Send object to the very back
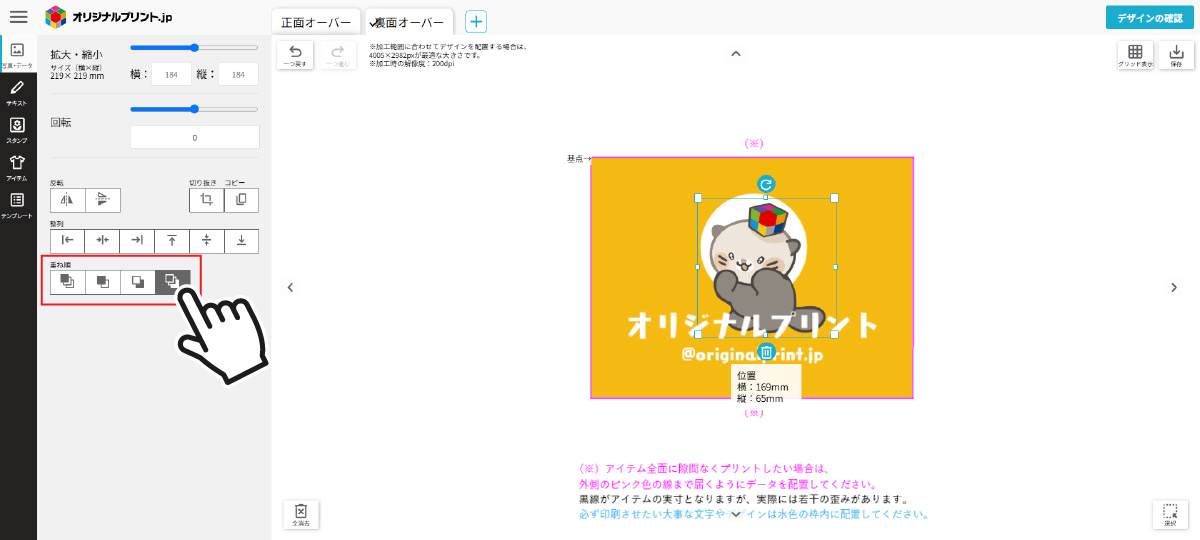This screenshot has width=1200, height=540. click(172, 282)
